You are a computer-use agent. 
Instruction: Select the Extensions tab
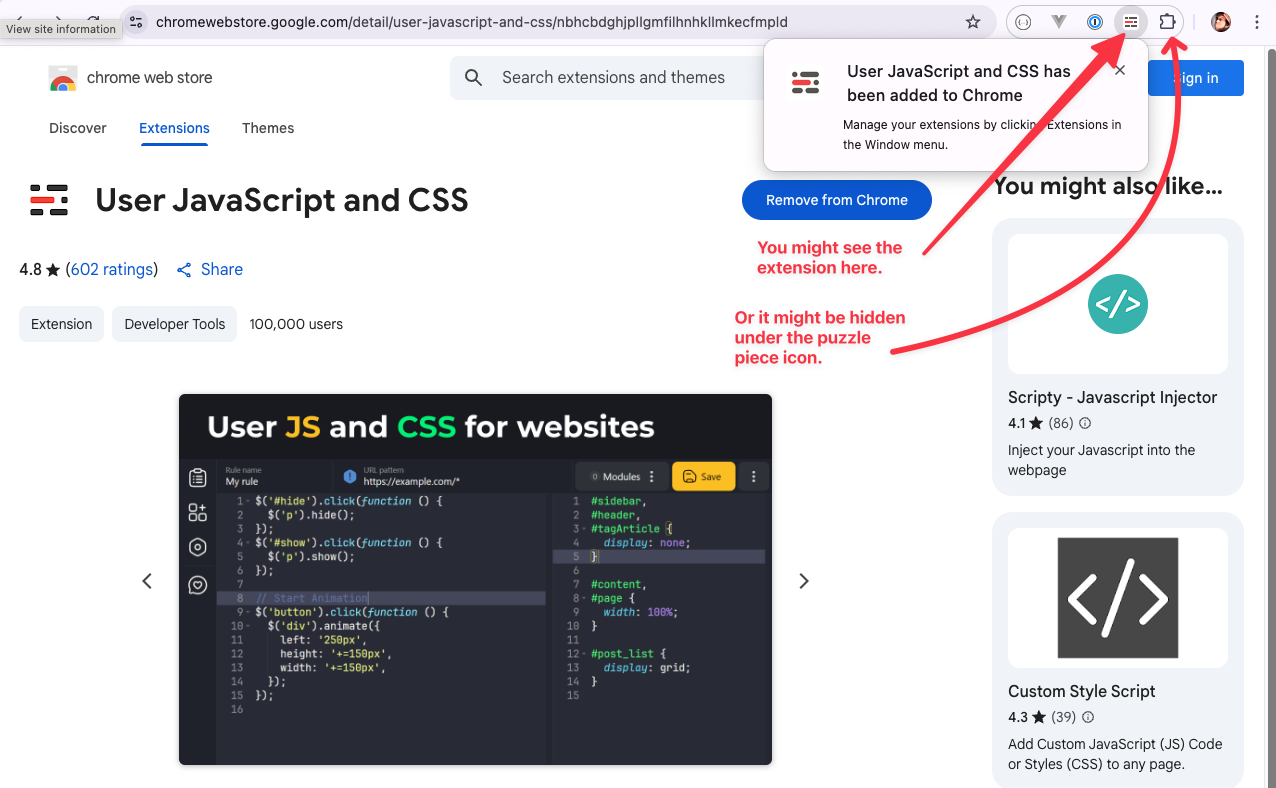click(x=174, y=128)
